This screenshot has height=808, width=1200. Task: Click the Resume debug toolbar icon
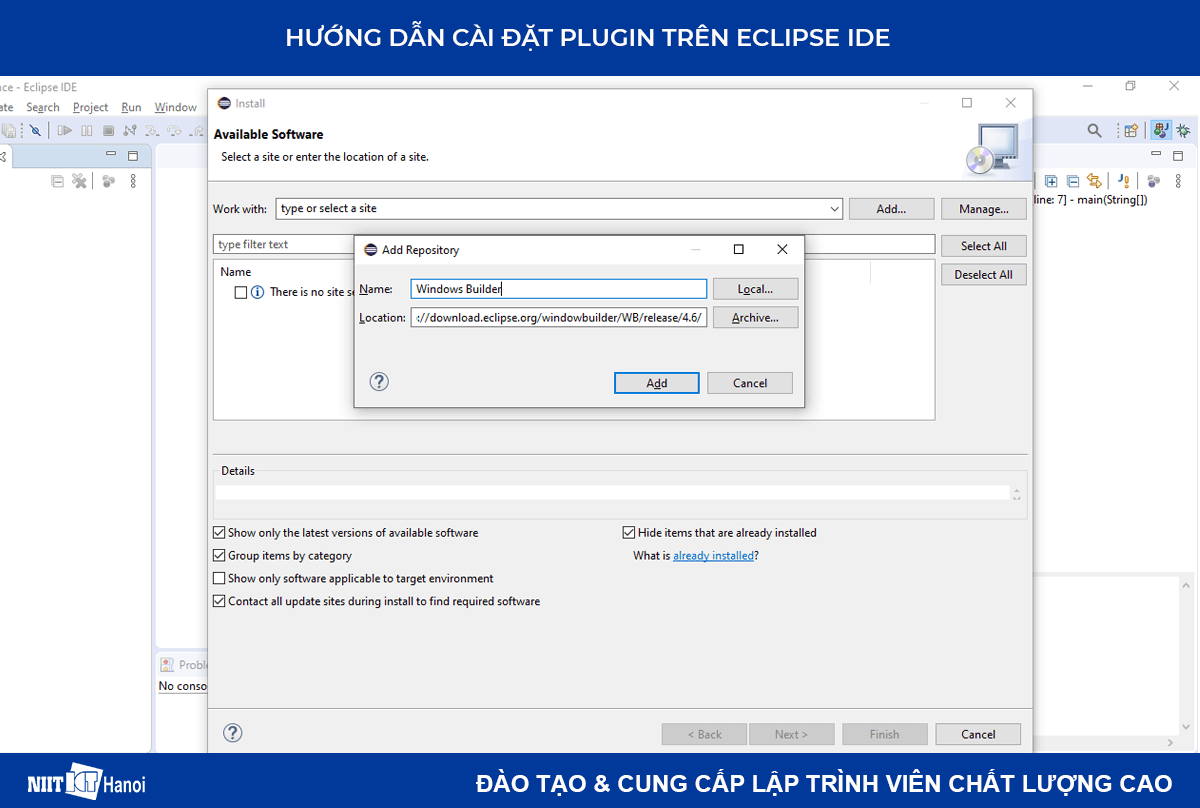click(x=64, y=130)
